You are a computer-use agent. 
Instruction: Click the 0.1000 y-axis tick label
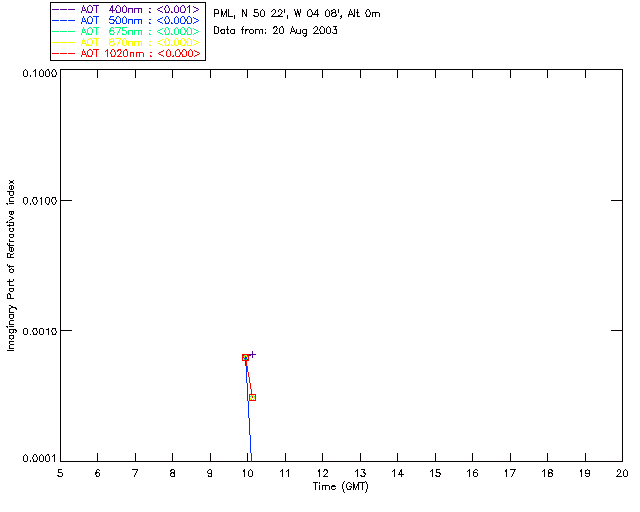click(x=40, y=73)
